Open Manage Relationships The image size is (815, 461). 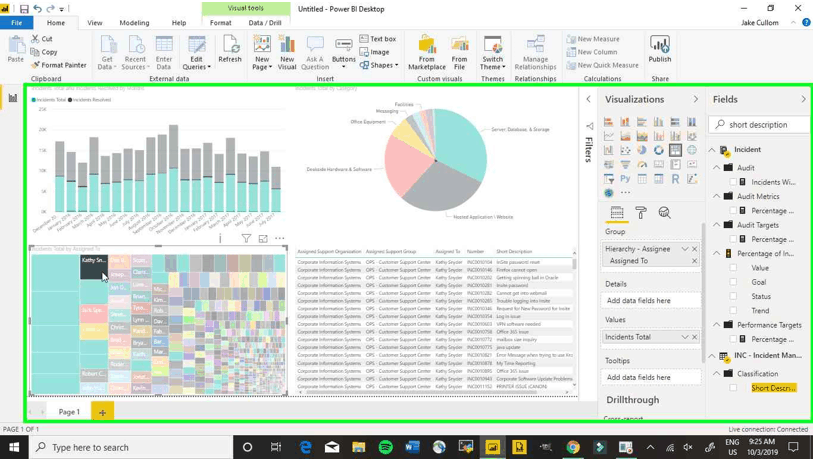pos(535,52)
